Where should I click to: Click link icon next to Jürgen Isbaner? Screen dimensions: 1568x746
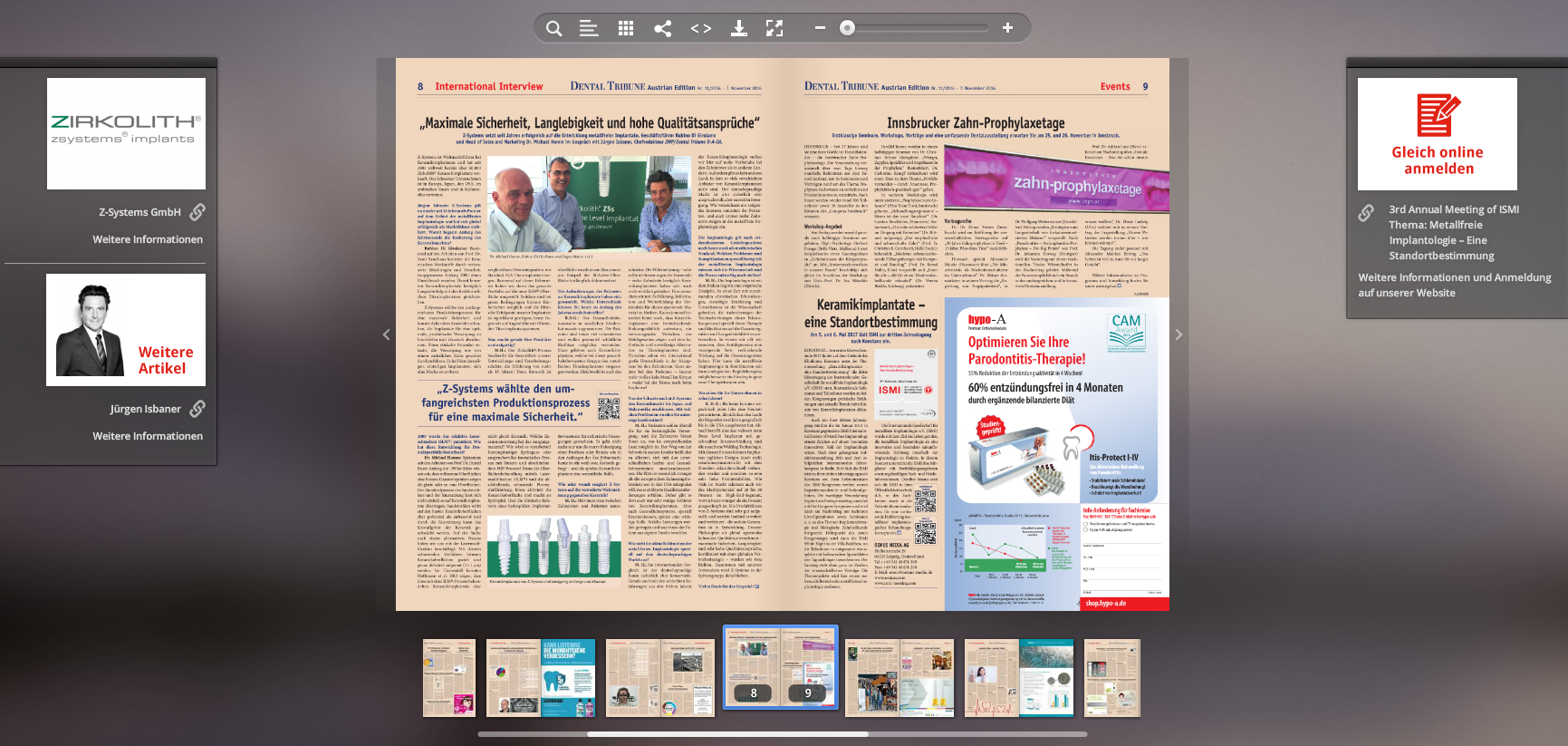(x=197, y=409)
